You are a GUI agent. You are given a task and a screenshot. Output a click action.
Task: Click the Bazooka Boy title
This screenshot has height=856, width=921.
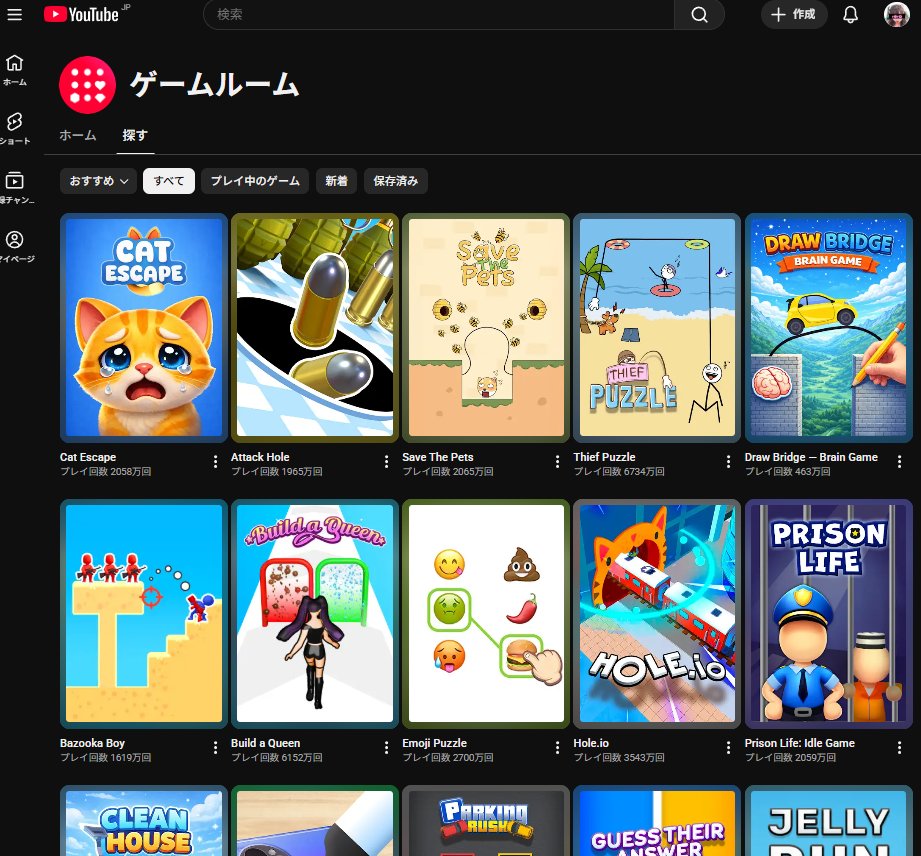pos(92,743)
